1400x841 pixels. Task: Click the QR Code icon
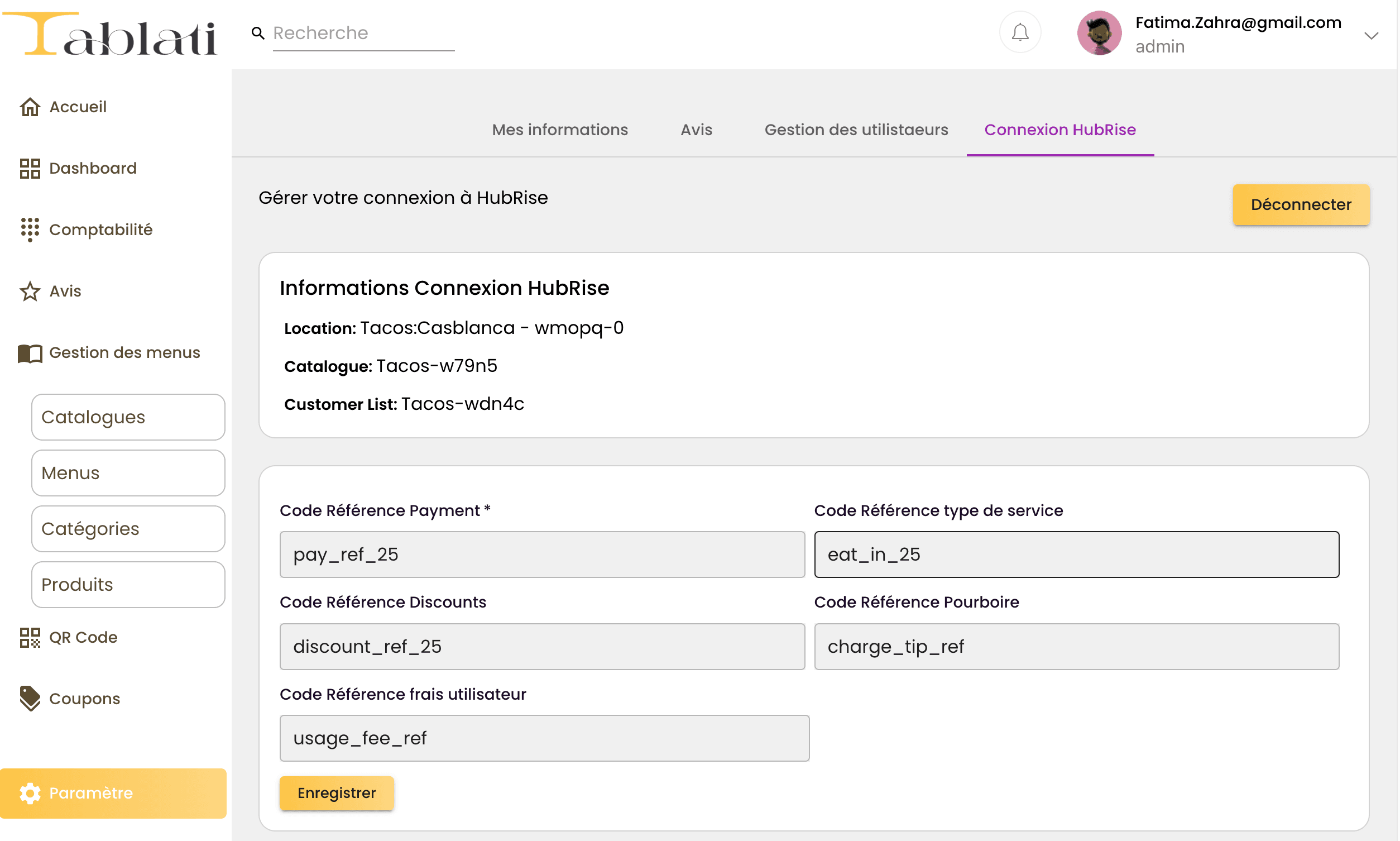click(30, 638)
